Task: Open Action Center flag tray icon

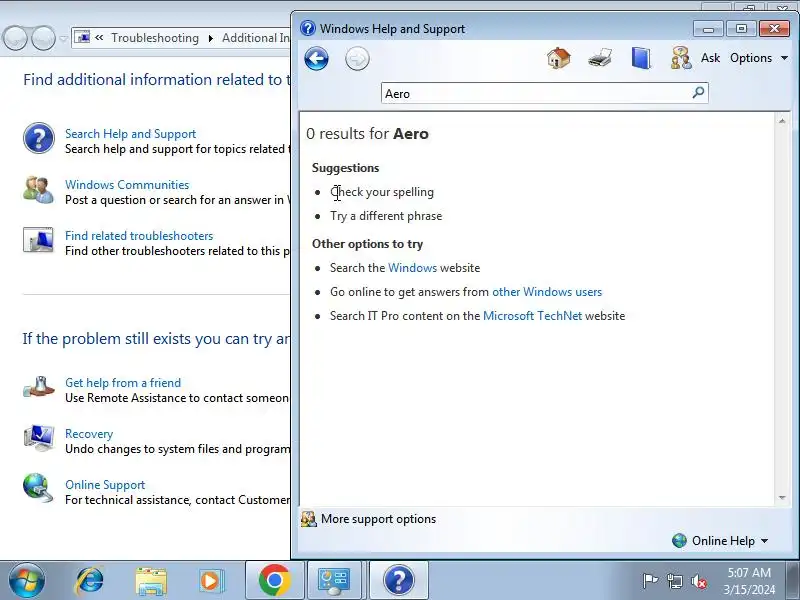Action: point(650,581)
